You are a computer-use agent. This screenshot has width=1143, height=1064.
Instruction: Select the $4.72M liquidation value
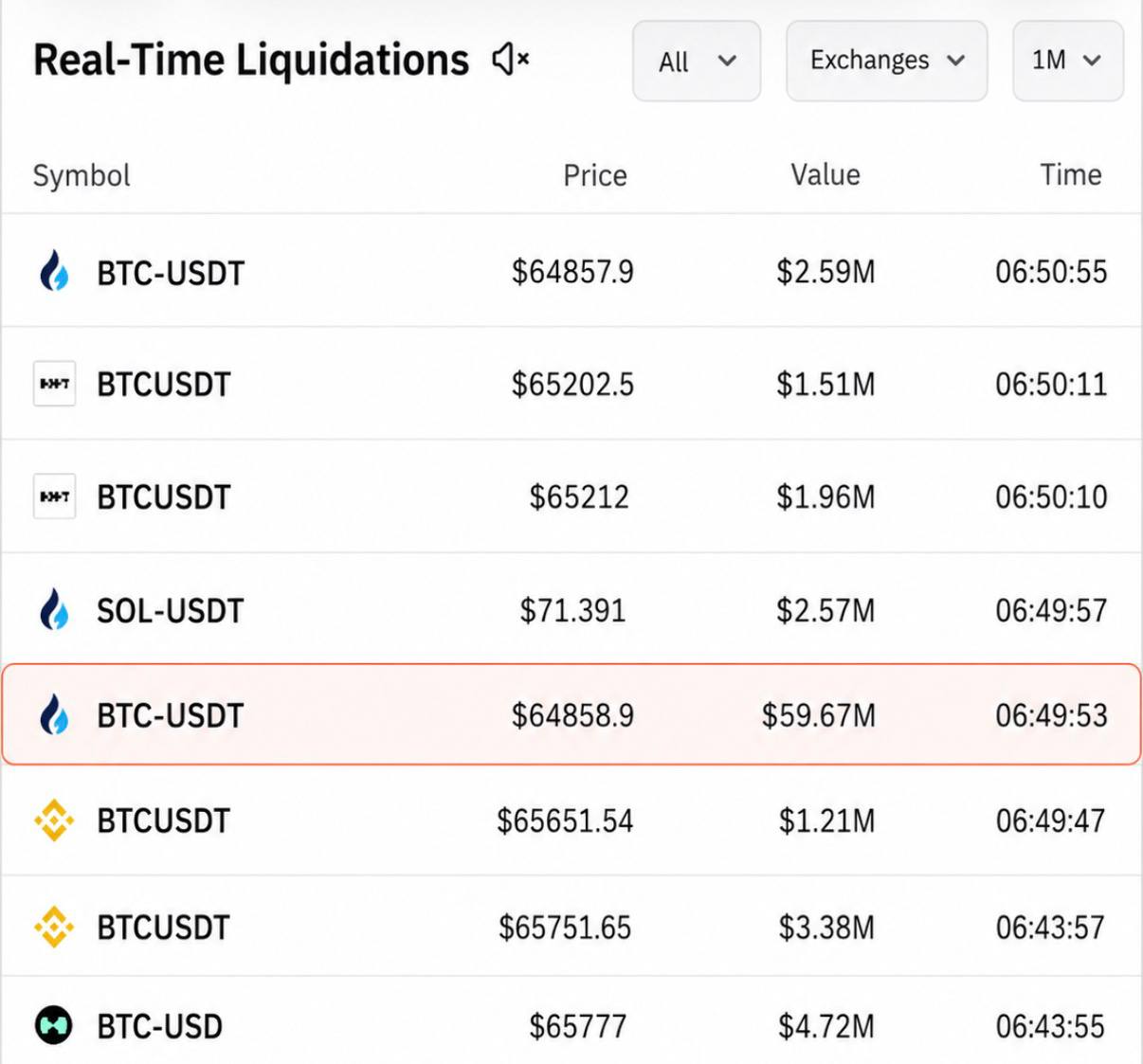826,1026
